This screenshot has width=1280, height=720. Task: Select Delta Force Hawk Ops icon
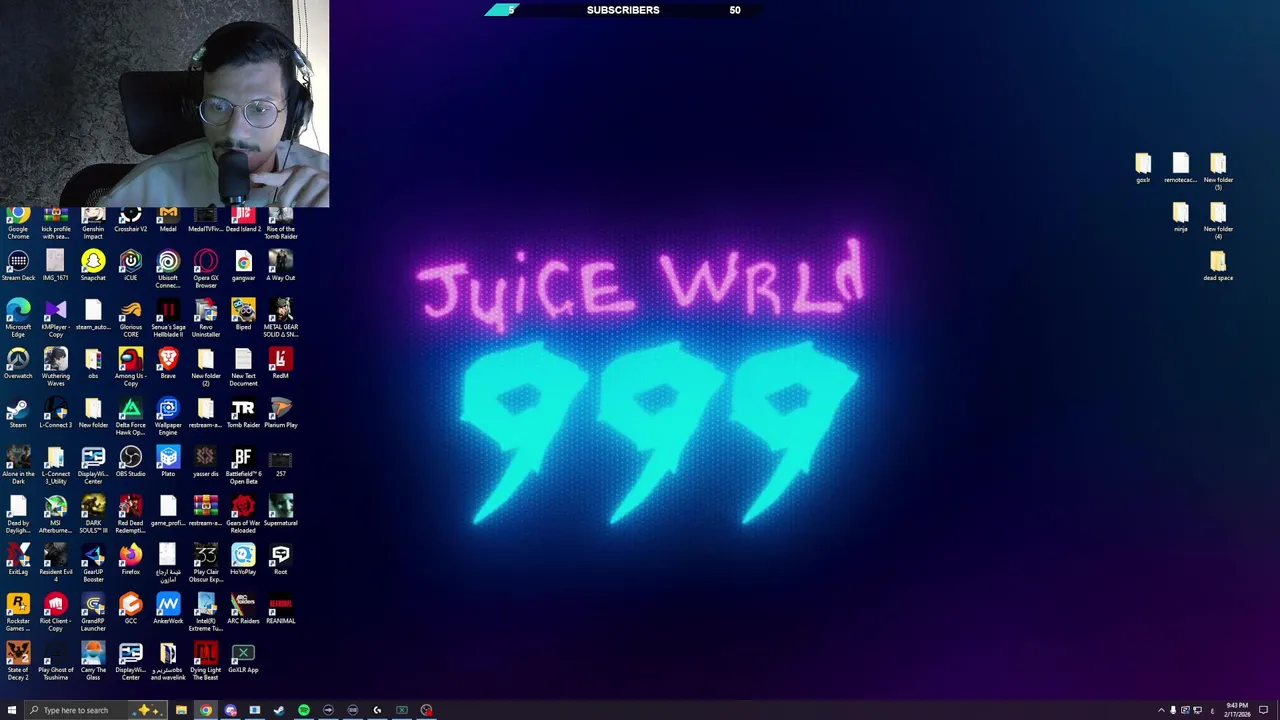point(130,417)
